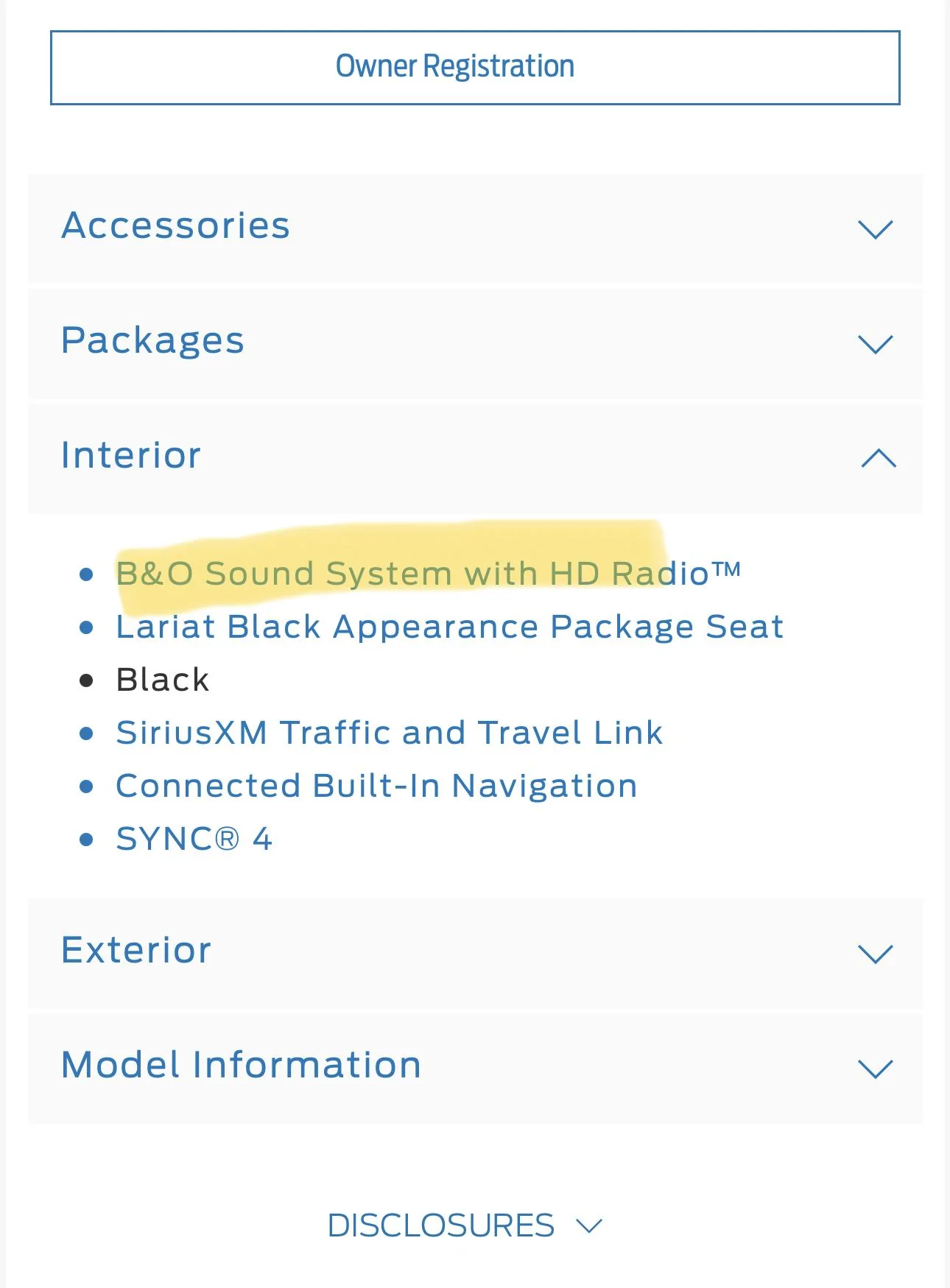Click the chevron next to DISCLOSURES
Image resolution: width=950 pixels, height=1288 pixels.
click(x=589, y=1226)
